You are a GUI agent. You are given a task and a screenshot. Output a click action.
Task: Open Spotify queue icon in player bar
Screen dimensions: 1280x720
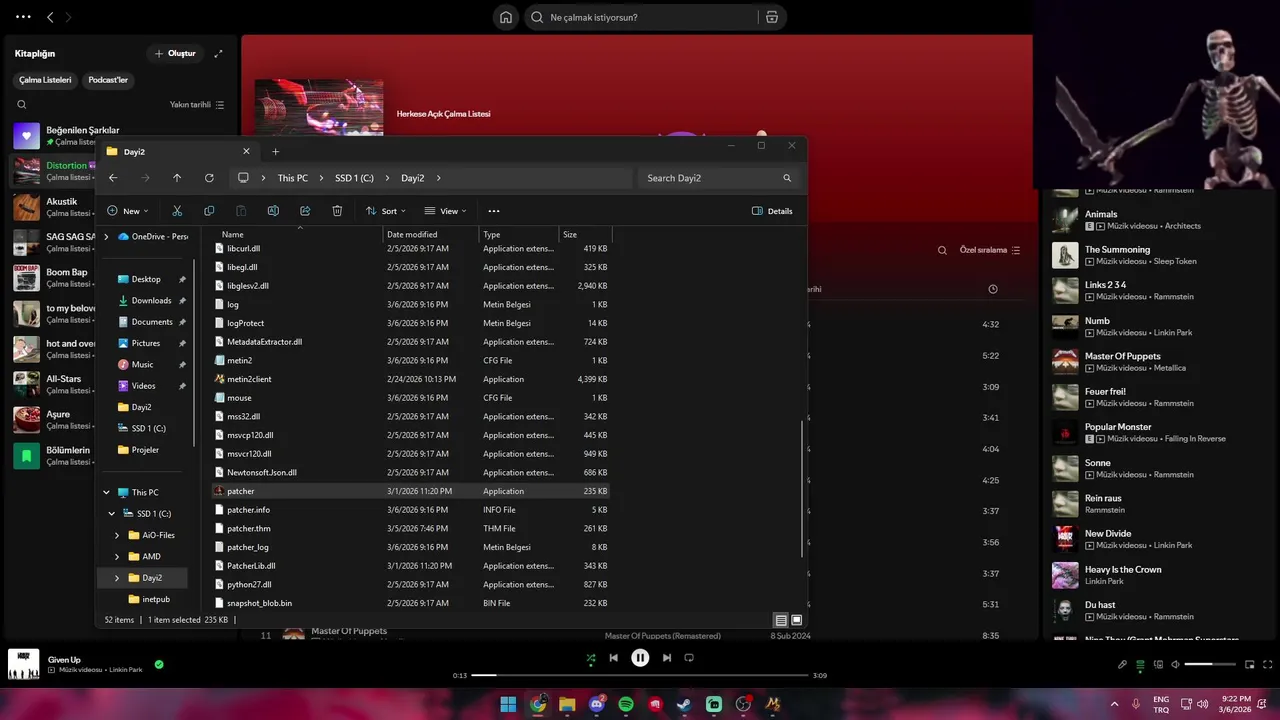[x=1140, y=665]
